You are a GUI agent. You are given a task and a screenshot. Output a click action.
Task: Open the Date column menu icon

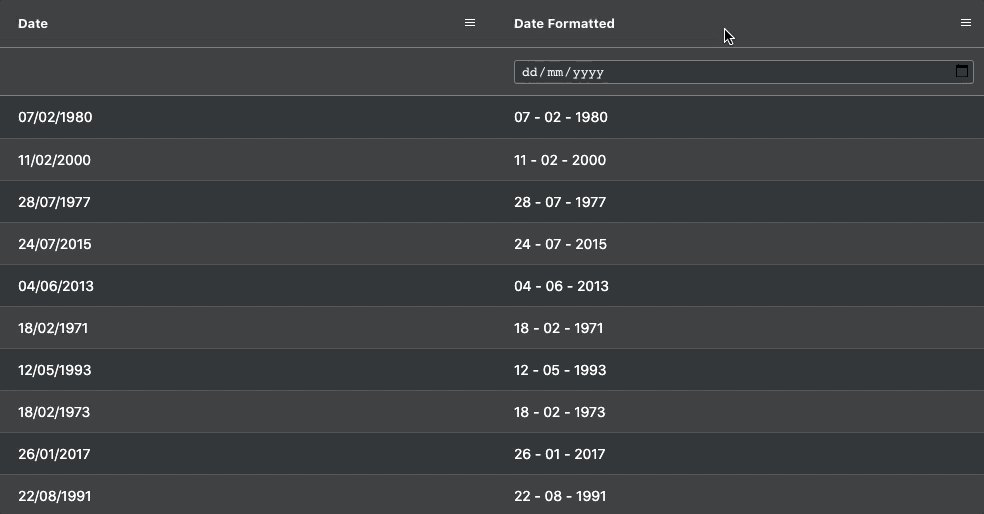(x=469, y=23)
